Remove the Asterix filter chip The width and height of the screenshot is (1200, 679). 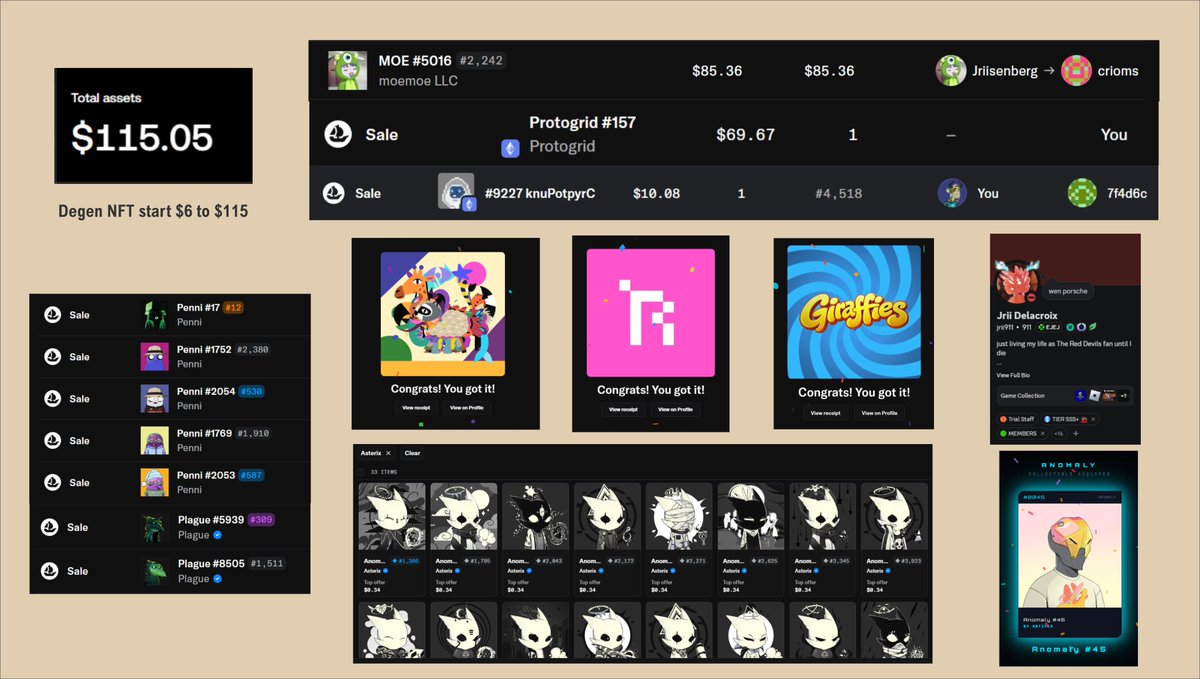(x=388, y=453)
